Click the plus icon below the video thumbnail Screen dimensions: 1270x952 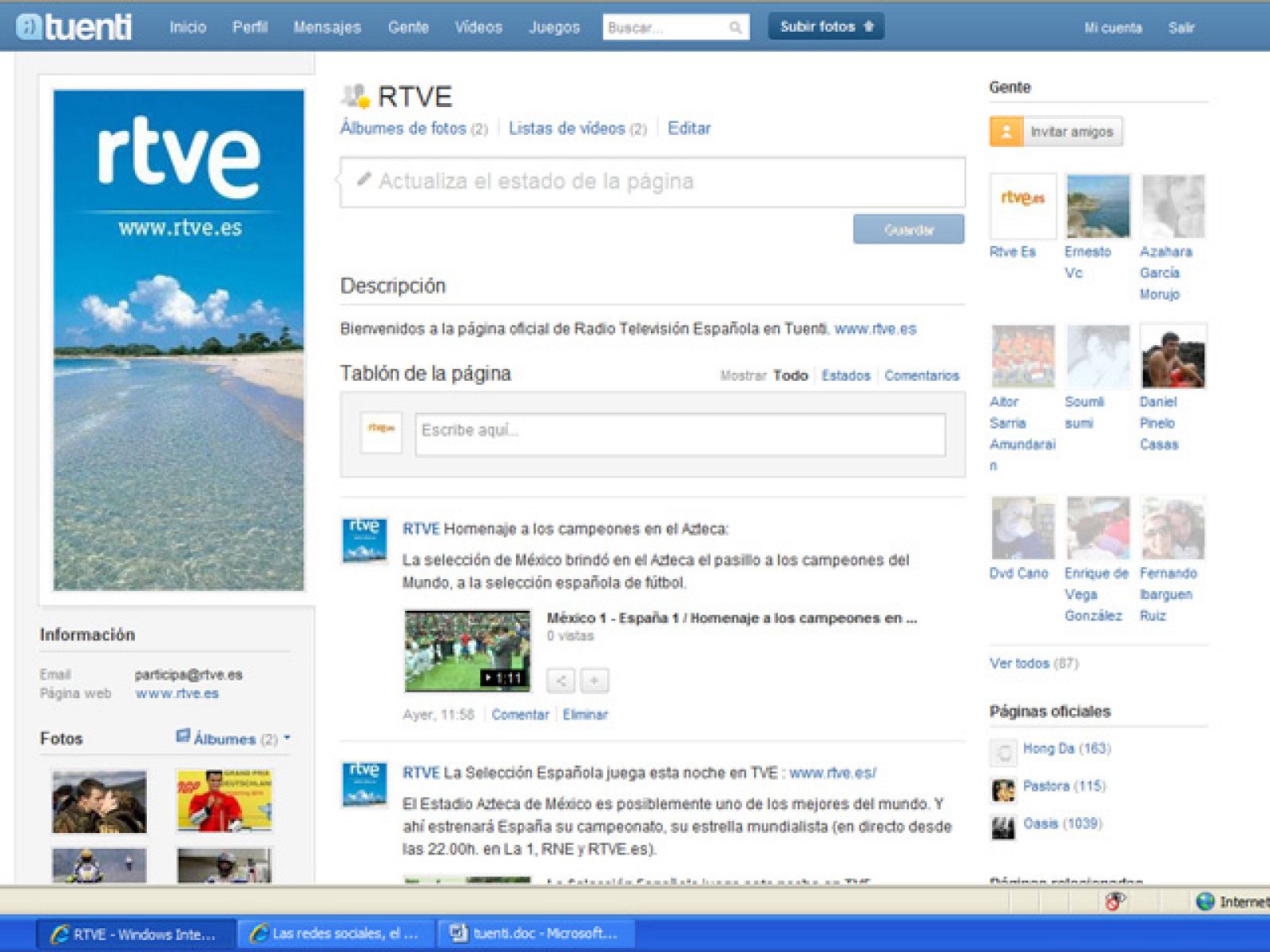[593, 680]
